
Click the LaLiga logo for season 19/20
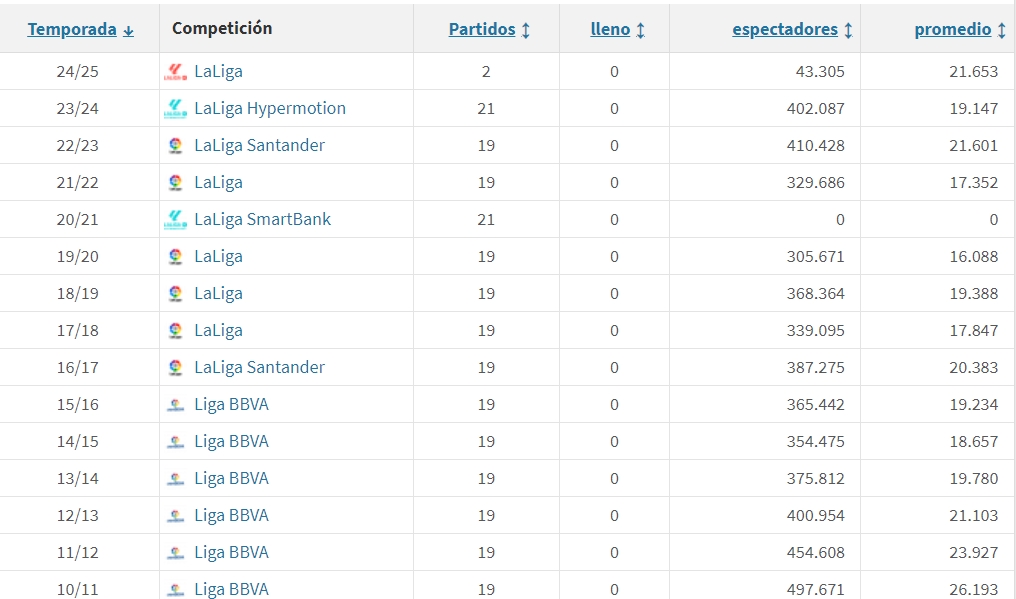(176, 257)
